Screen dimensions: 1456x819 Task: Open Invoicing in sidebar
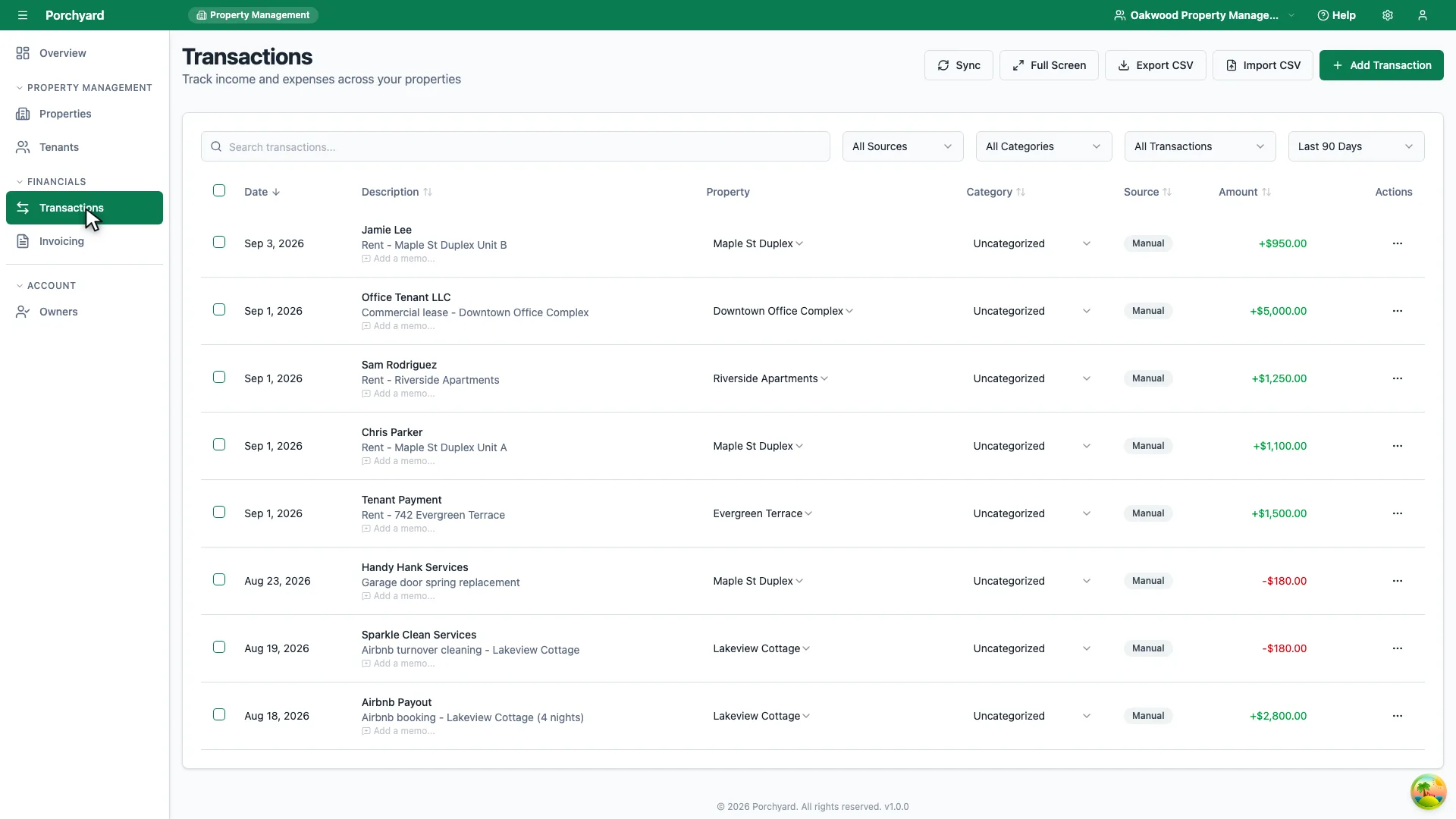coord(84,241)
